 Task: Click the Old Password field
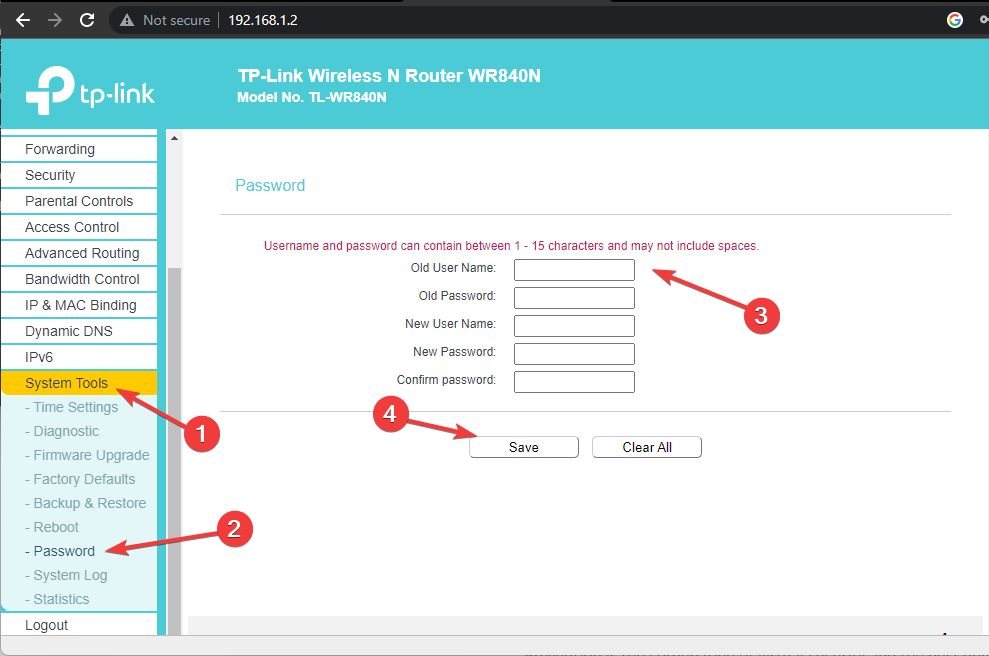[574, 298]
